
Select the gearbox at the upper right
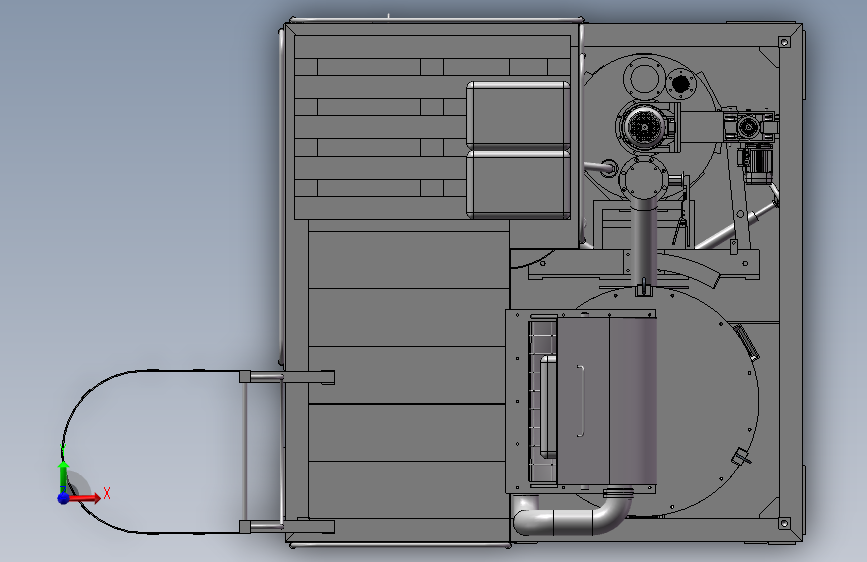tap(749, 126)
